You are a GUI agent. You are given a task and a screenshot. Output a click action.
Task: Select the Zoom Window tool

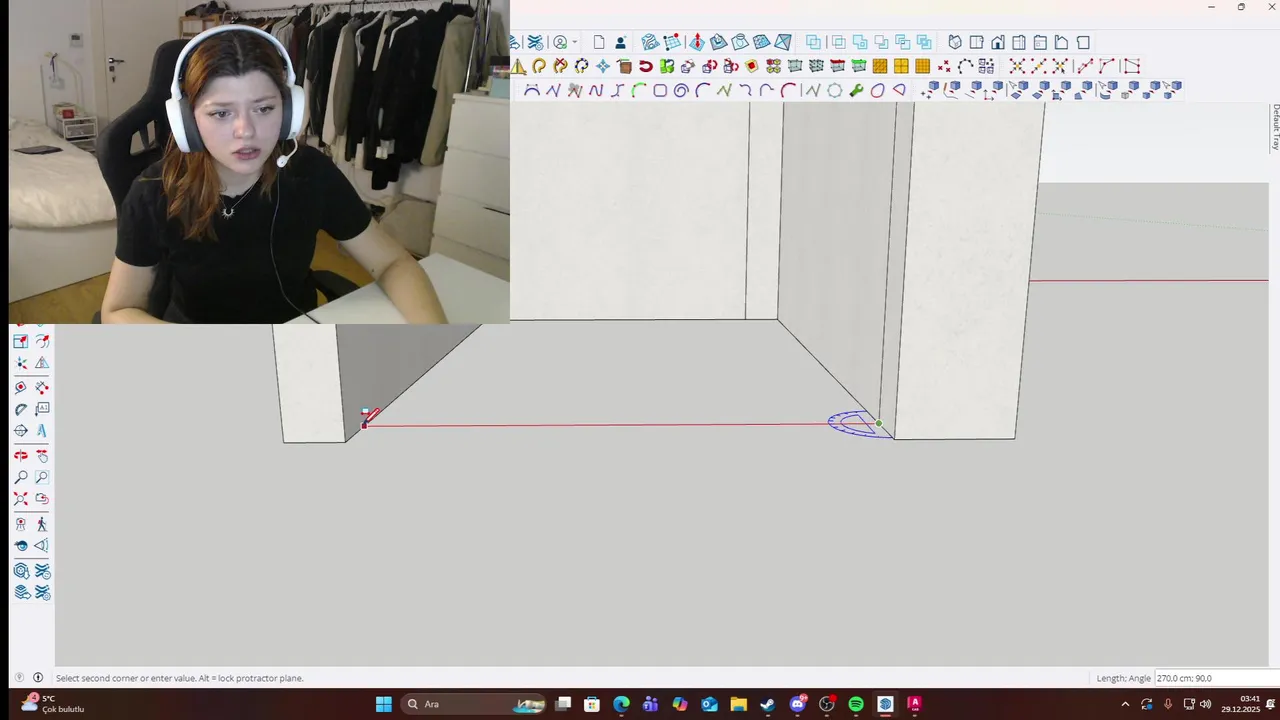click(x=42, y=477)
